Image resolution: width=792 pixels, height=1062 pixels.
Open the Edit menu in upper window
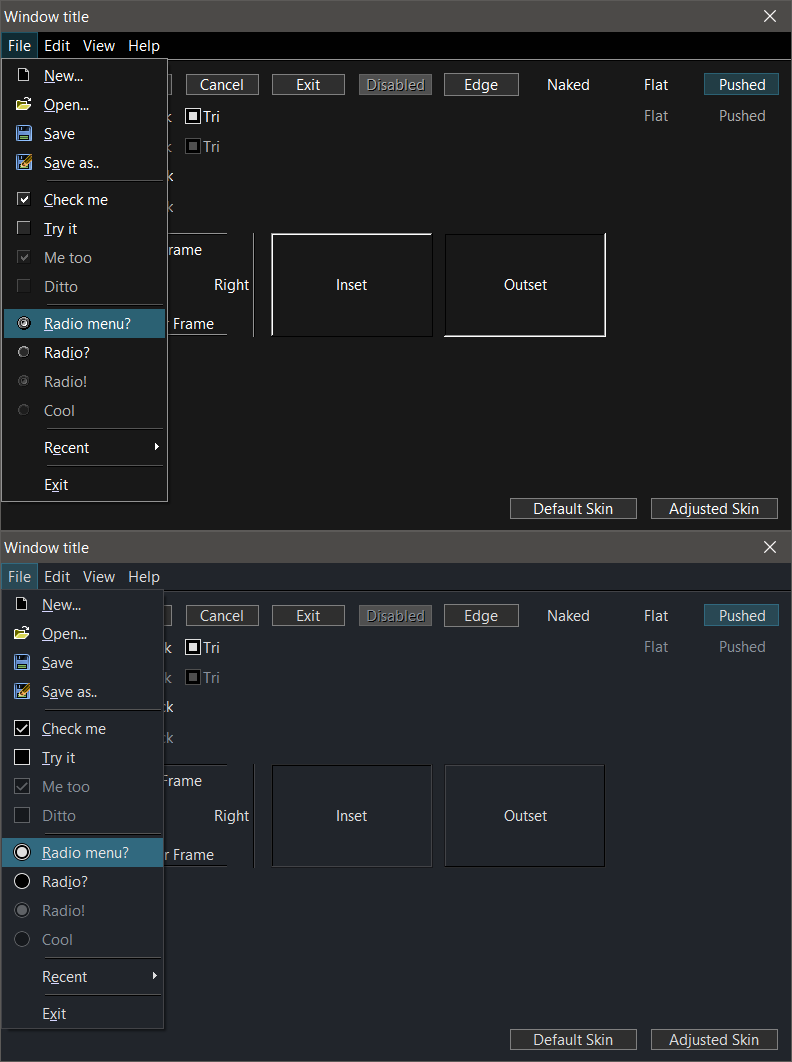57,46
